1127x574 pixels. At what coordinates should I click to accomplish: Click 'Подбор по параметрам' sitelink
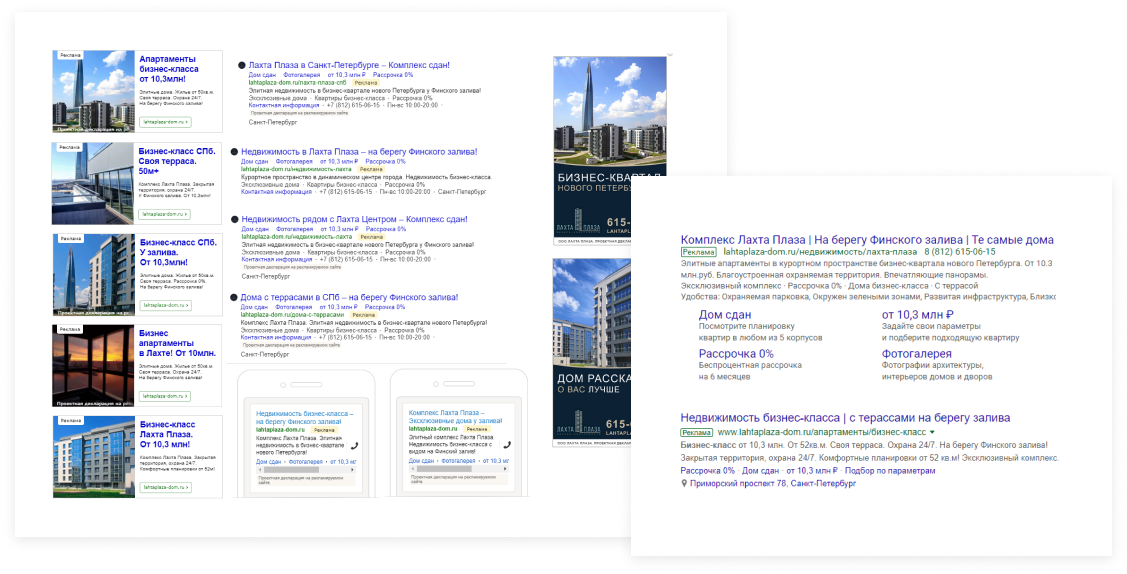tap(890, 471)
